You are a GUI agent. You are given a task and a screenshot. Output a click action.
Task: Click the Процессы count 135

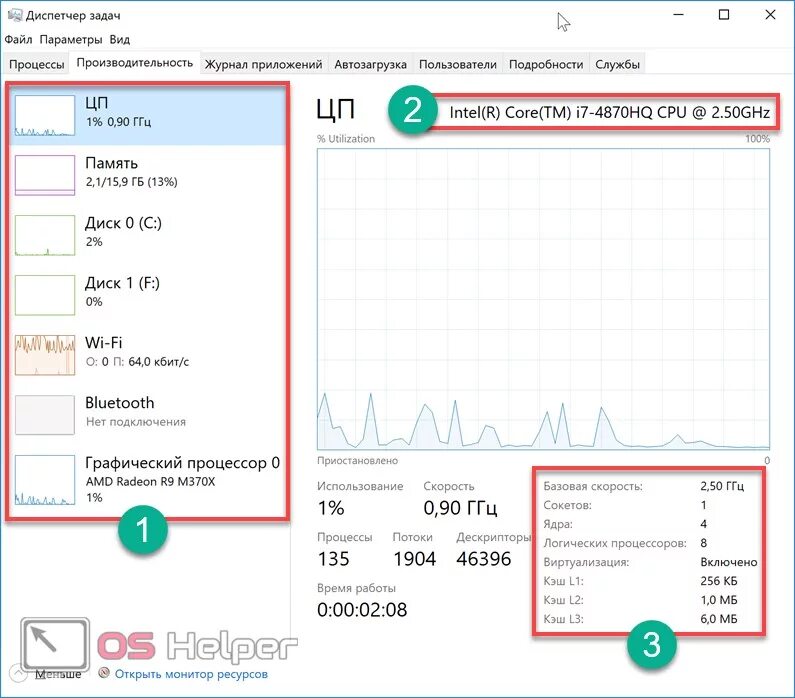[334, 559]
